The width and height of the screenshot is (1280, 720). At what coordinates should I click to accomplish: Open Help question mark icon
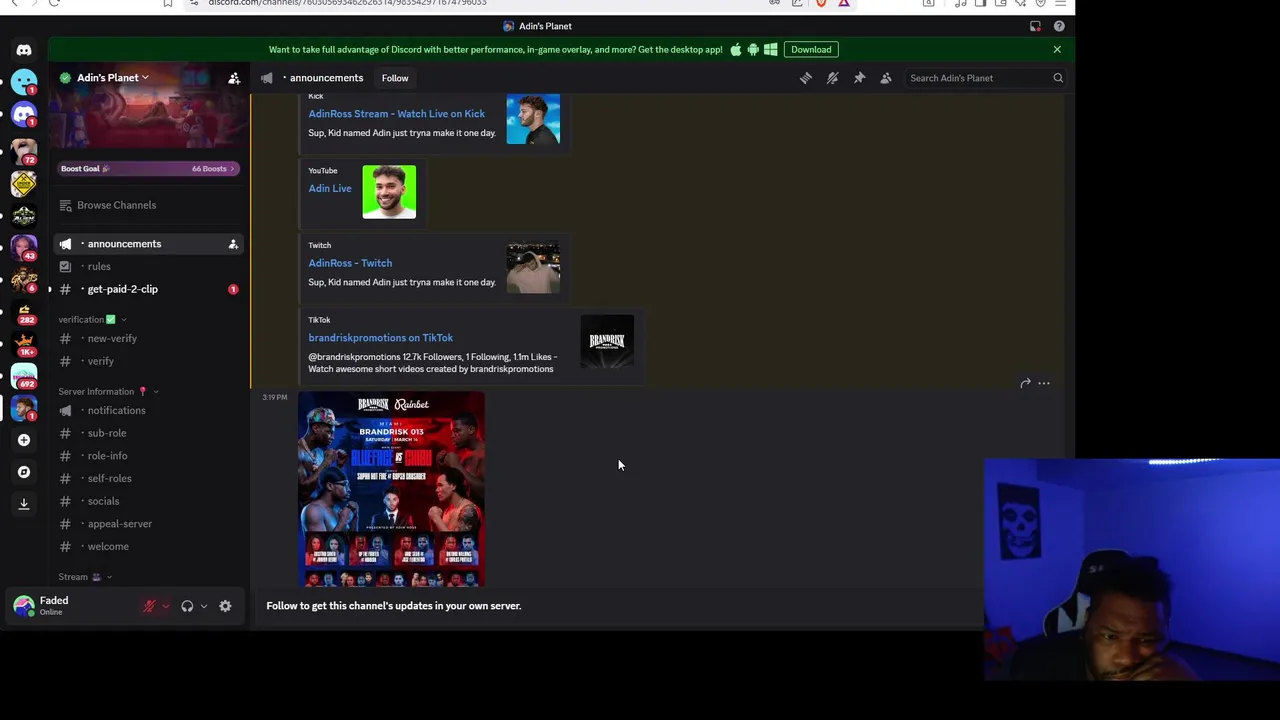(x=1059, y=26)
